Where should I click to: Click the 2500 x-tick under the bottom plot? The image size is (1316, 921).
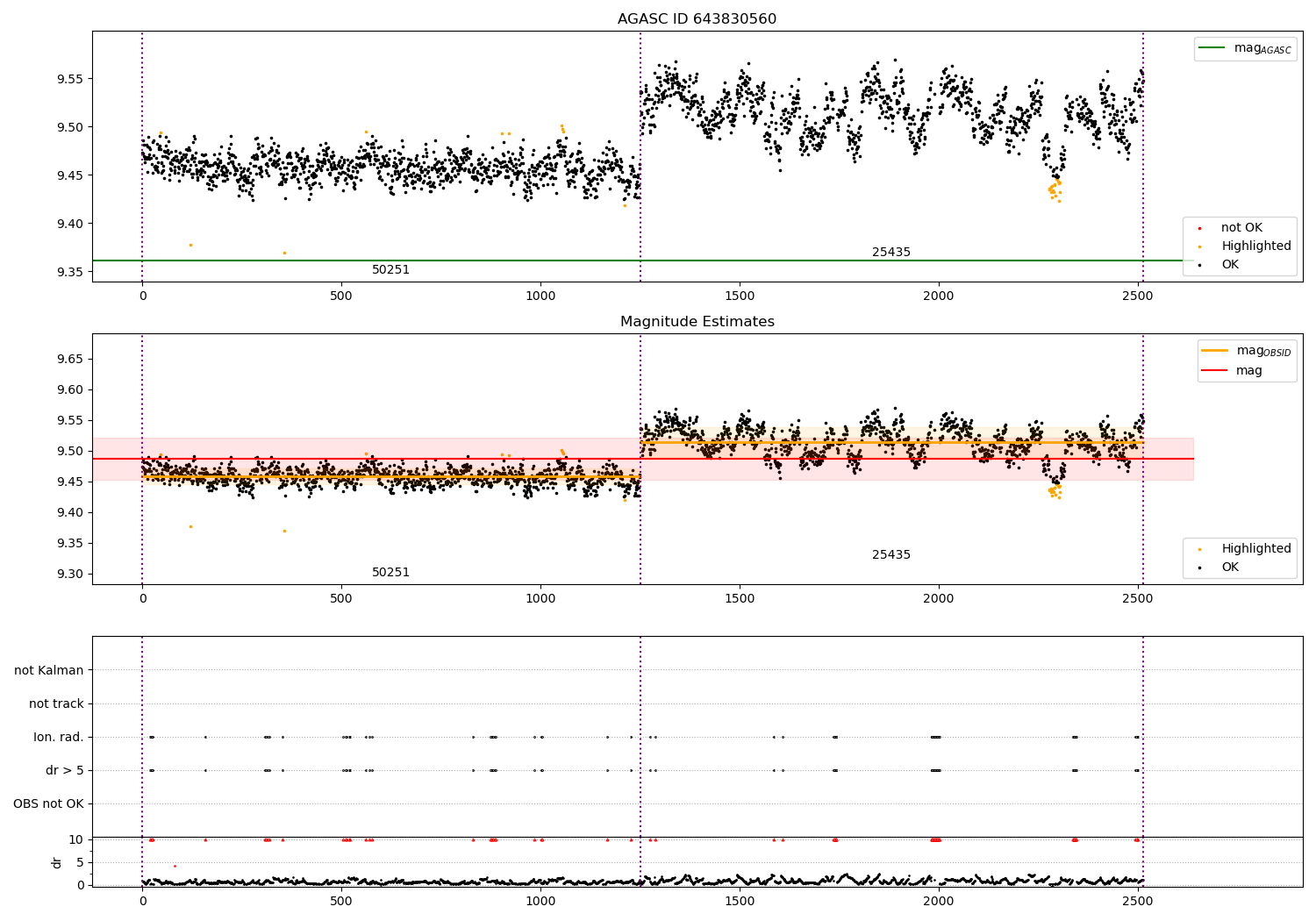tap(1138, 901)
